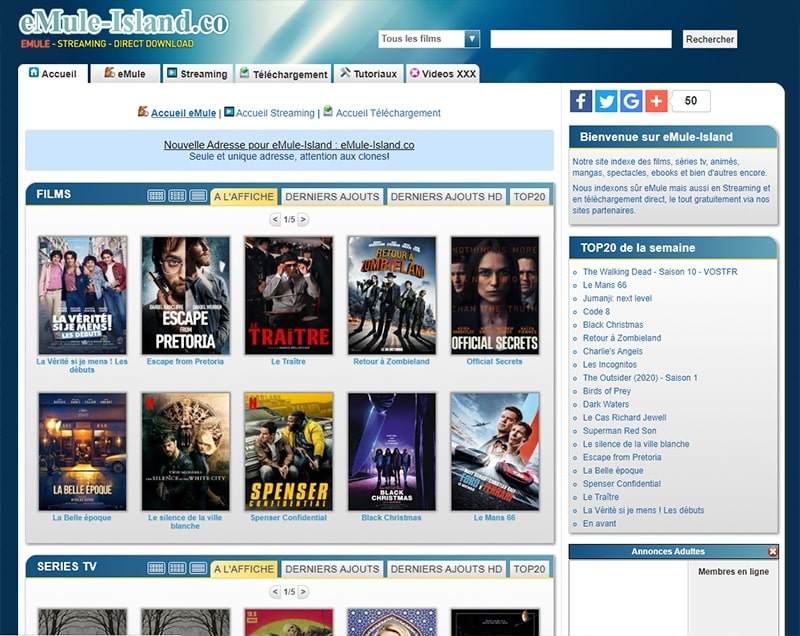Select list view in FILMS header
Image resolution: width=800 pixels, height=636 pixels.
198,196
